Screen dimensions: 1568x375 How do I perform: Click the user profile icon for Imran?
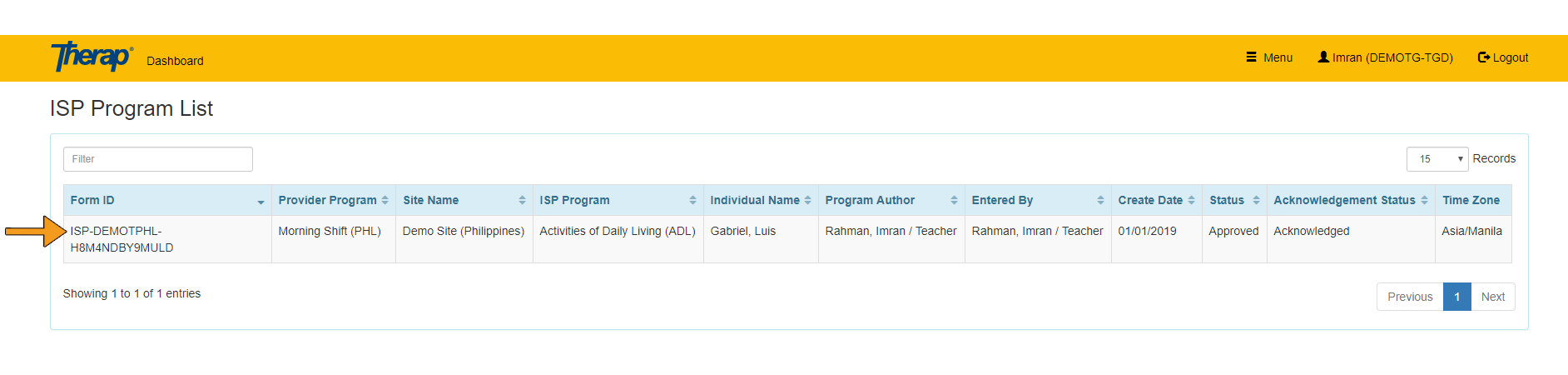[1323, 57]
